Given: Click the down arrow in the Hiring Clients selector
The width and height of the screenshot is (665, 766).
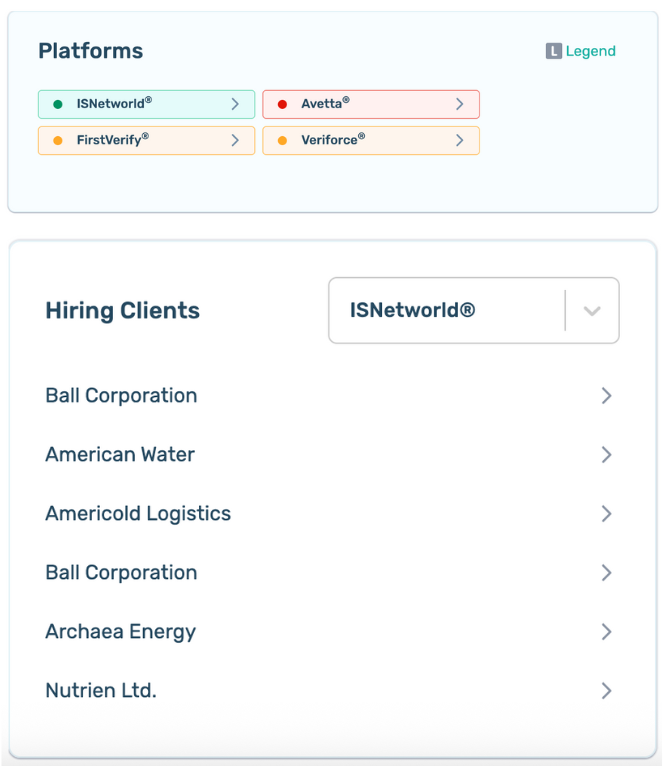Looking at the screenshot, I should pos(592,311).
